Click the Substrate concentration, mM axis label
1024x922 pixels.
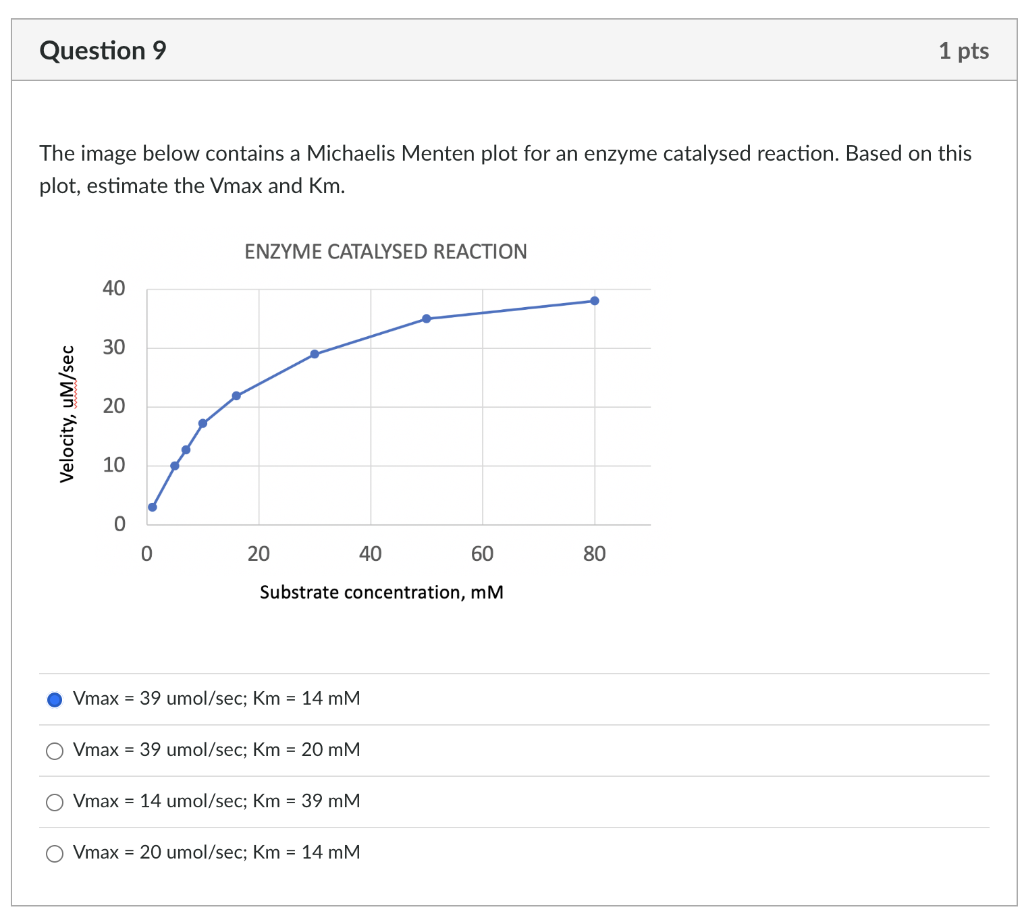[x=381, y=592]
